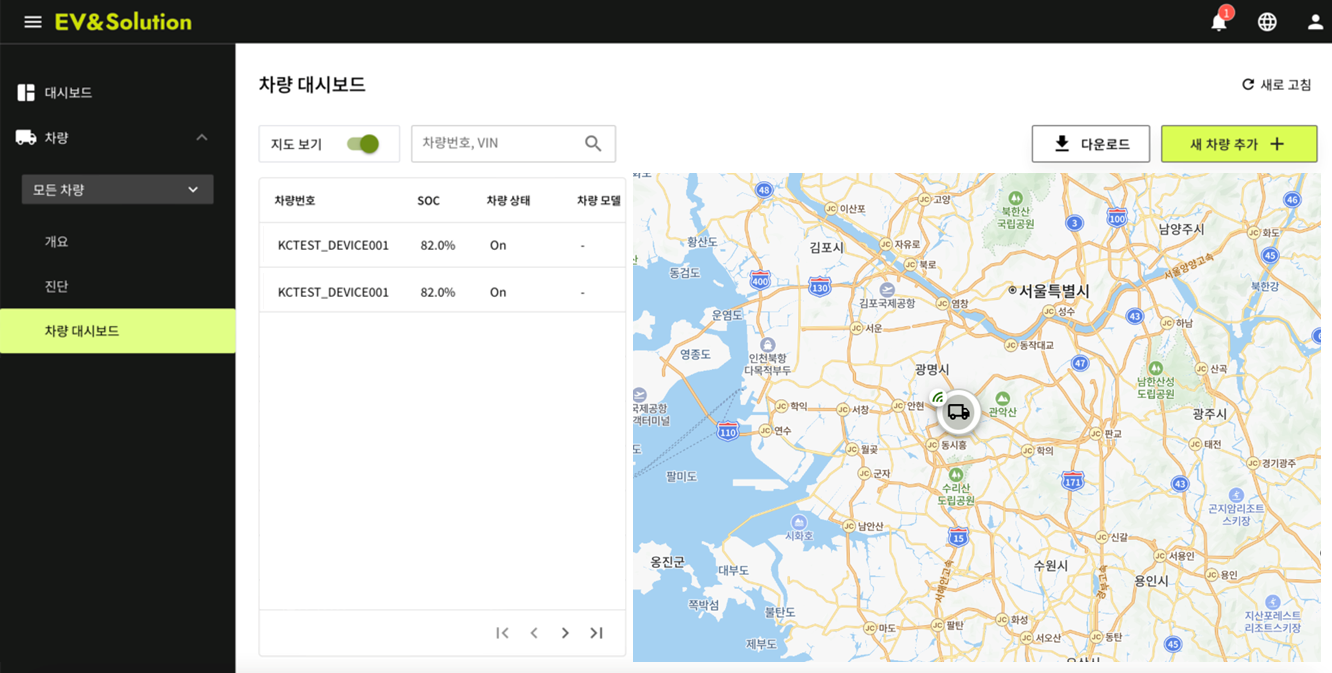Go to 개요 in sidebar
This screenshot has width=1332, height=673.
point(56,242)
